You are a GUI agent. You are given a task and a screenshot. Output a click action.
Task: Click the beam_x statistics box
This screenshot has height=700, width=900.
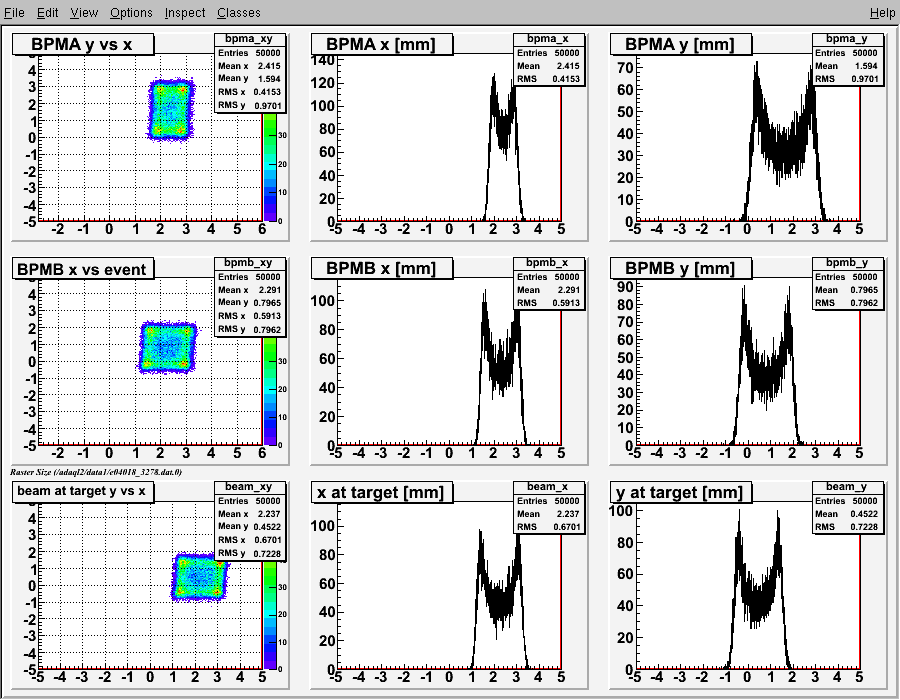(x=549, y=508)
